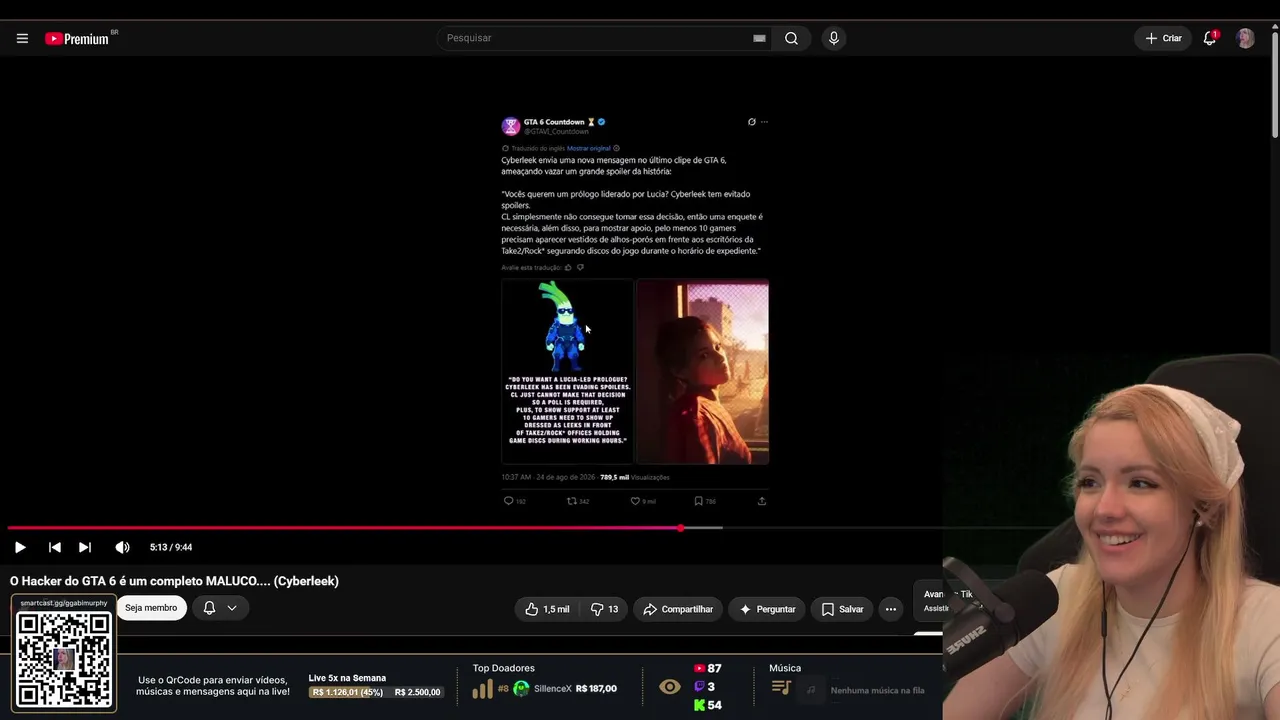Skip to the previous video
This screenshot has height=720, width=1280.
pyautogui.click(x=55, y=547)
